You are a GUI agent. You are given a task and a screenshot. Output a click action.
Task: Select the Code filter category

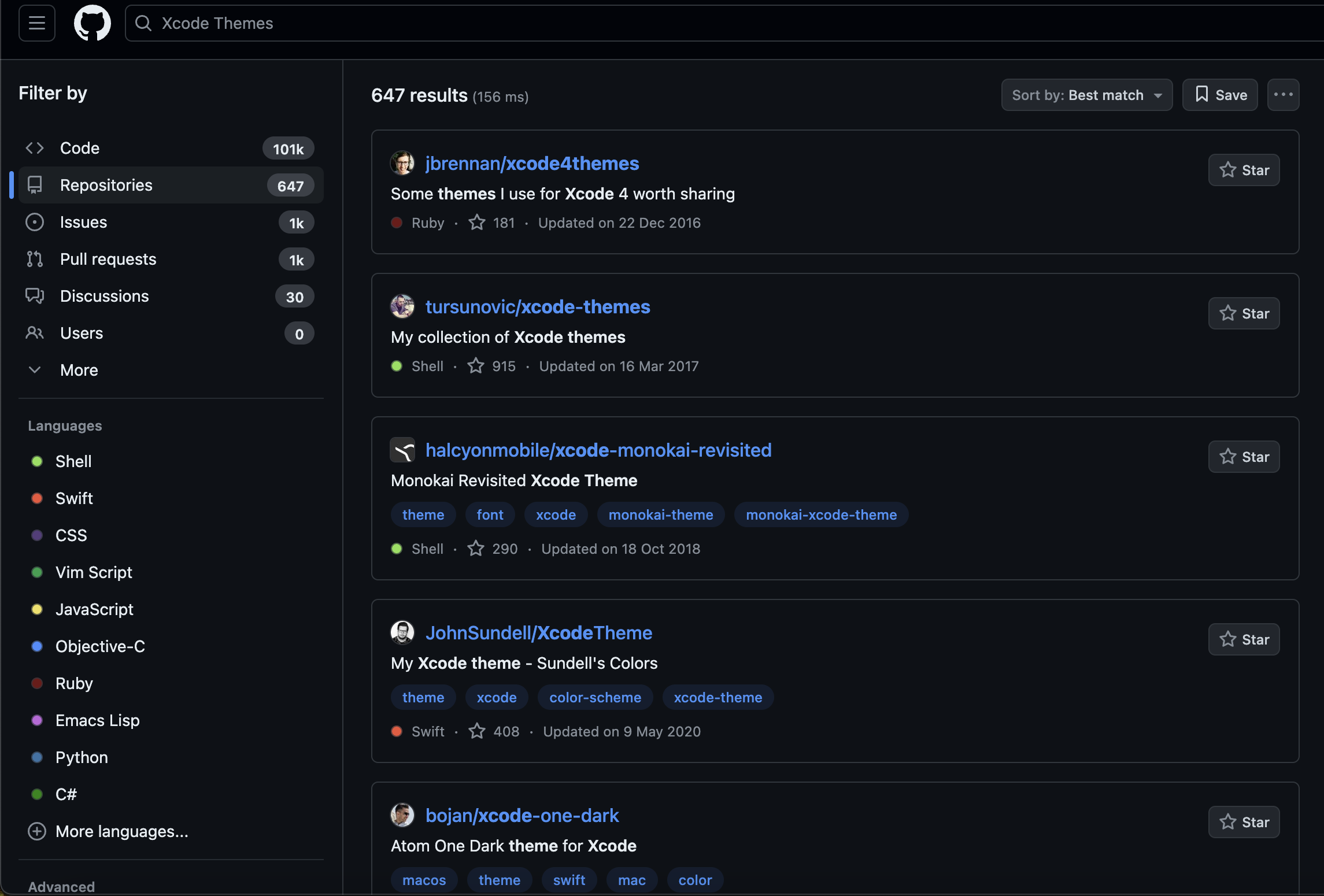[x=80, y=148]
